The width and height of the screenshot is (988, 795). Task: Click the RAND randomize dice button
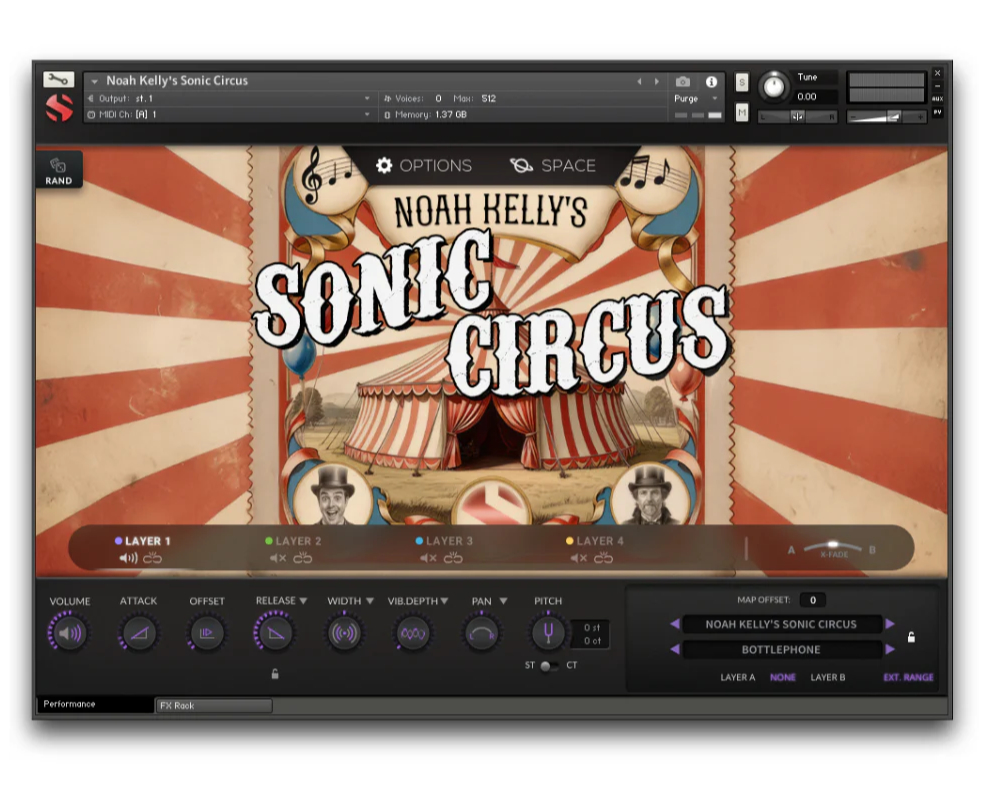58,170
